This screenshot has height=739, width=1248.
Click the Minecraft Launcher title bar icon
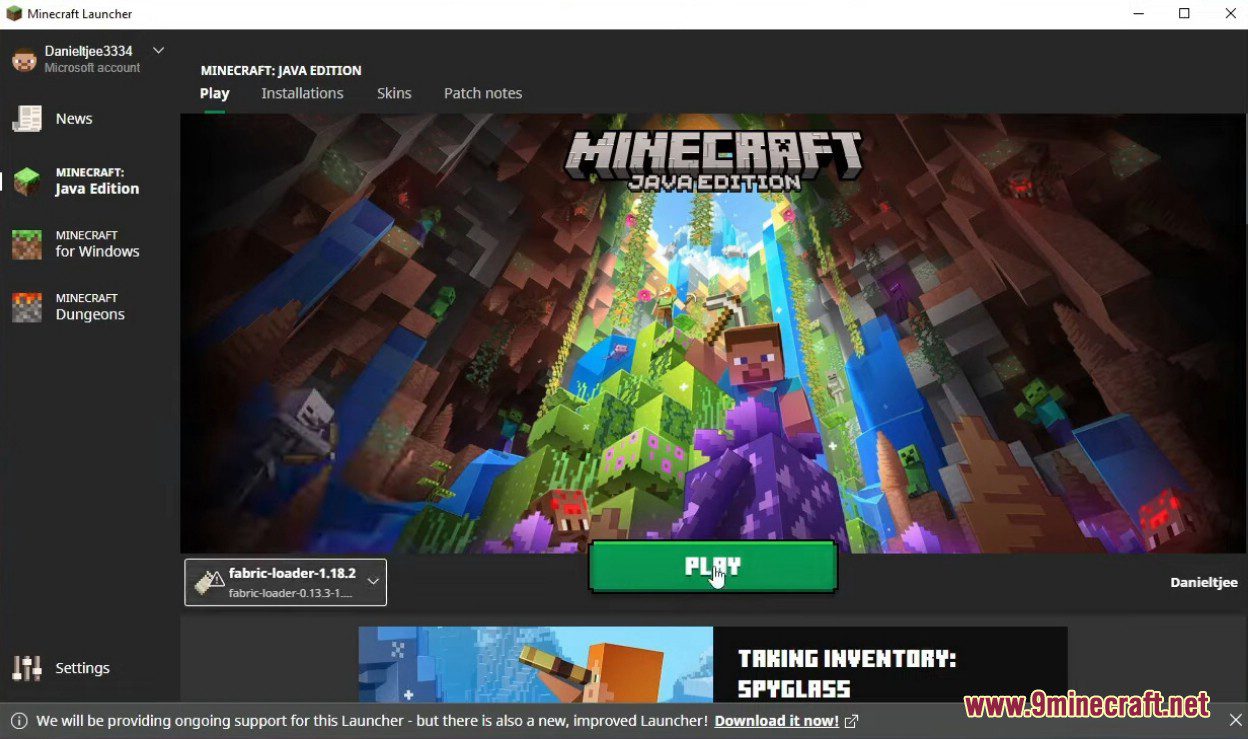[14, 14]
